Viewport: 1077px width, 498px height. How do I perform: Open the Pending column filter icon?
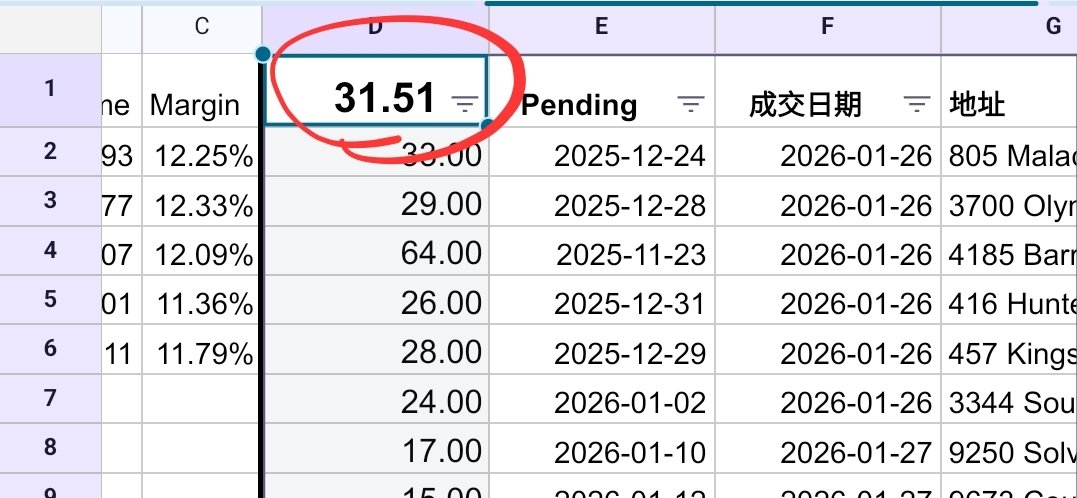690,104
